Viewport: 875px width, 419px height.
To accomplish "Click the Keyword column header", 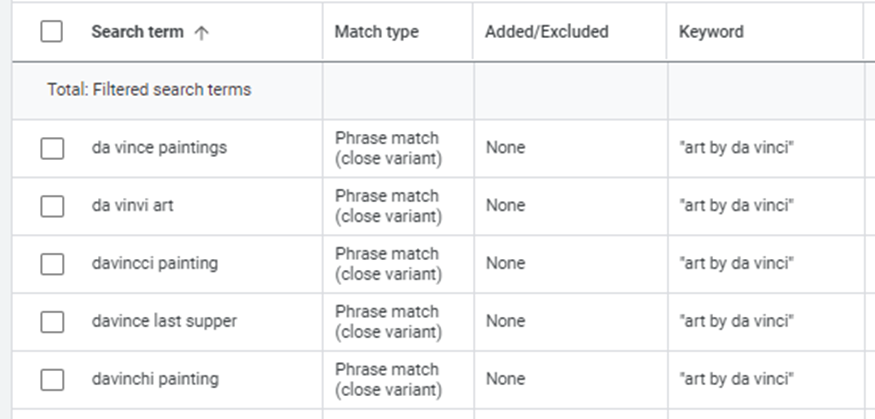I will click(x=711, y=32).
